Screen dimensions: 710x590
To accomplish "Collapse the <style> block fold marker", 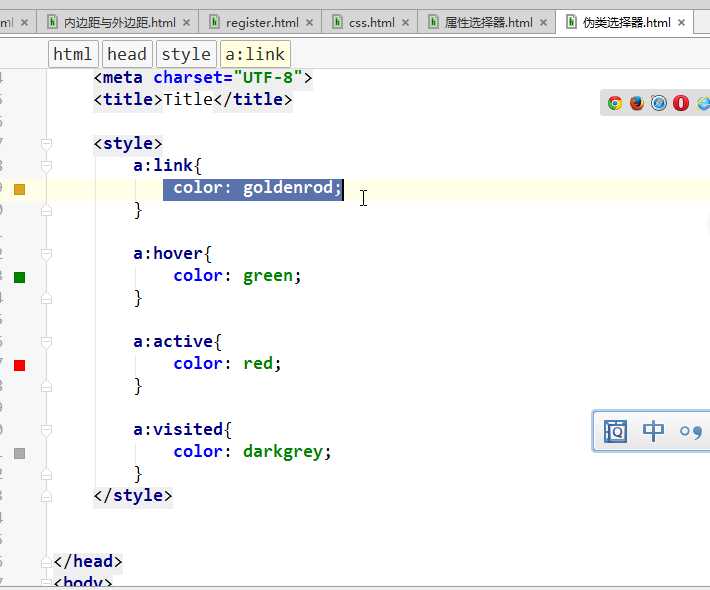I will (46, 144).
